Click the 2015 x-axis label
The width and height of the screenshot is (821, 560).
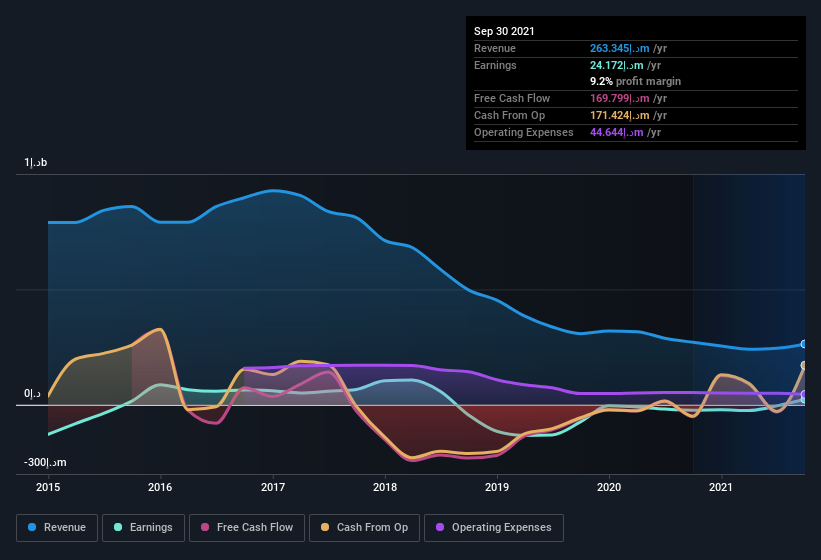click(x=48, y=487)
